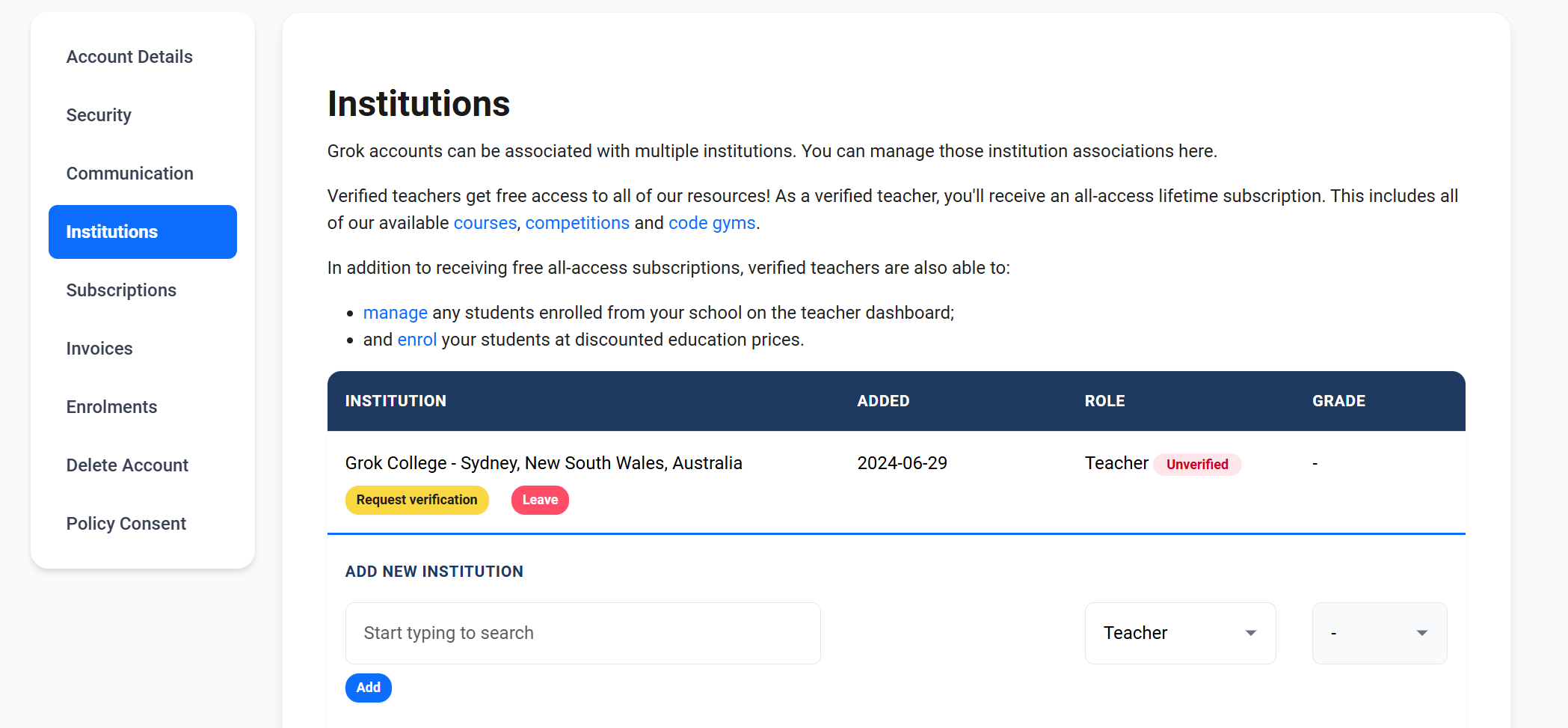
Task: Open Account Details settings page
Action: pos(129,57)
